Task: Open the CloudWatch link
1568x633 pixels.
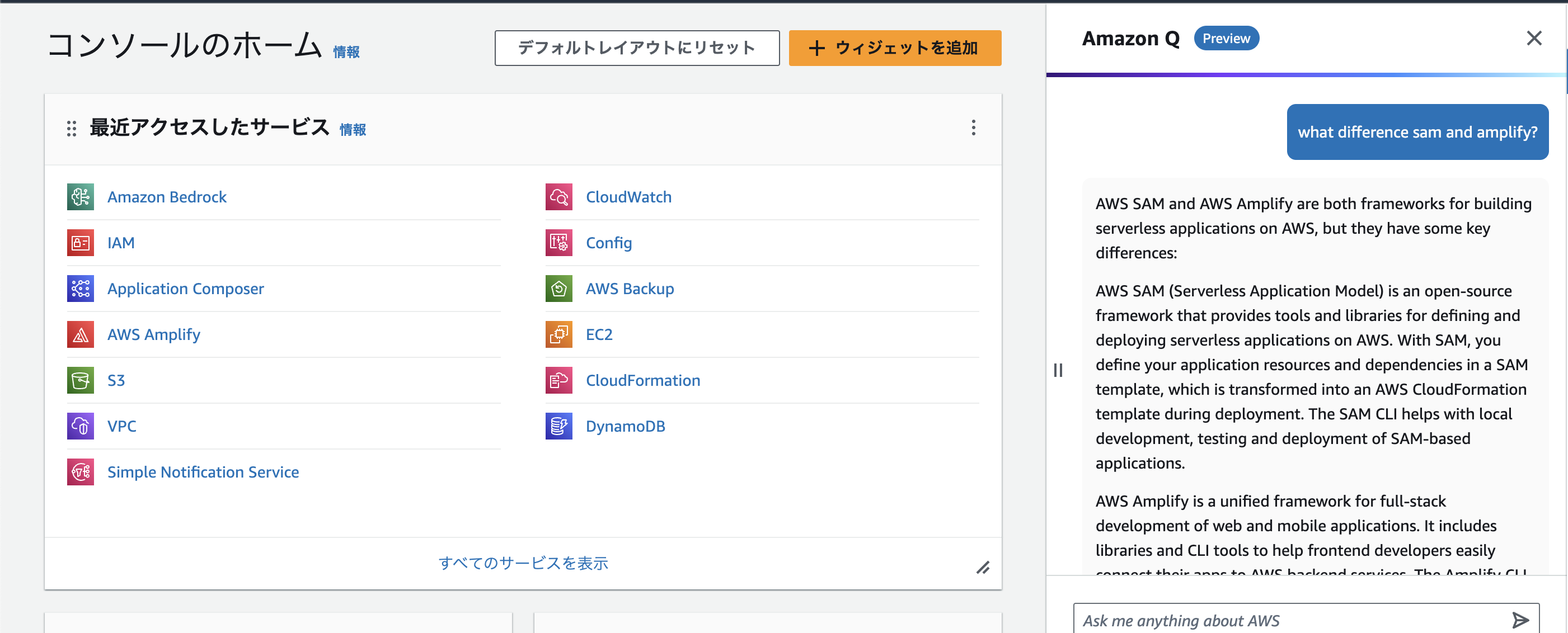Action: point(629,197)
